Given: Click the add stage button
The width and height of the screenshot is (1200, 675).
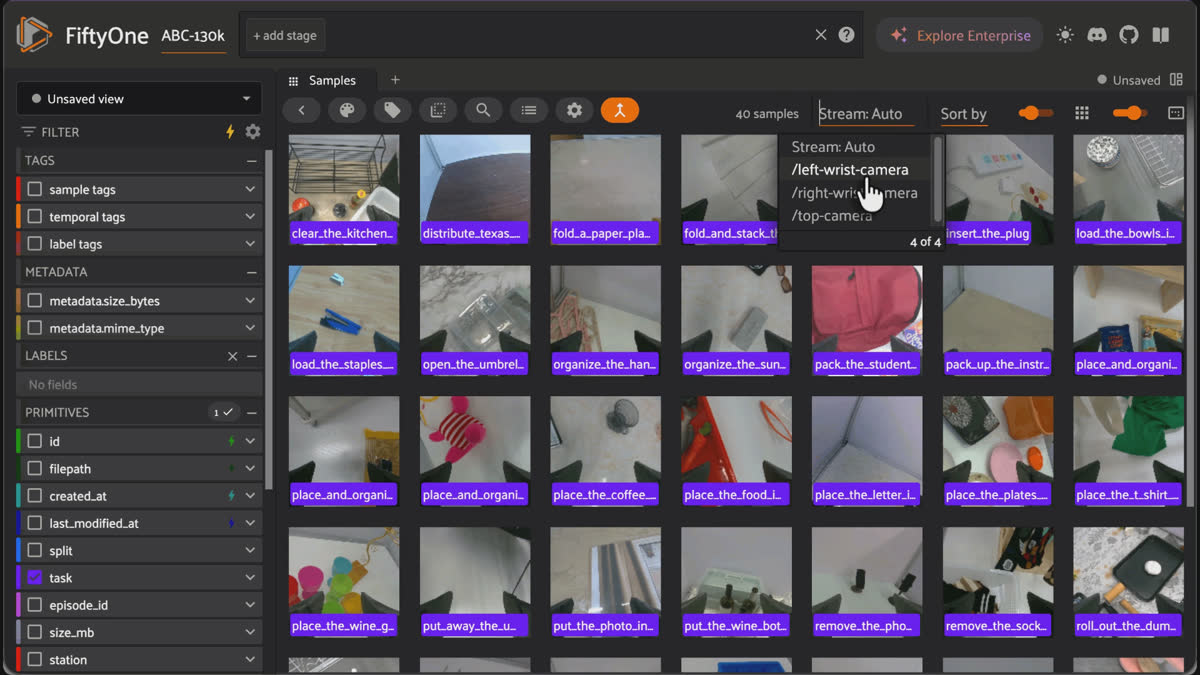Looking at the screenshot, I should point(286,35).
